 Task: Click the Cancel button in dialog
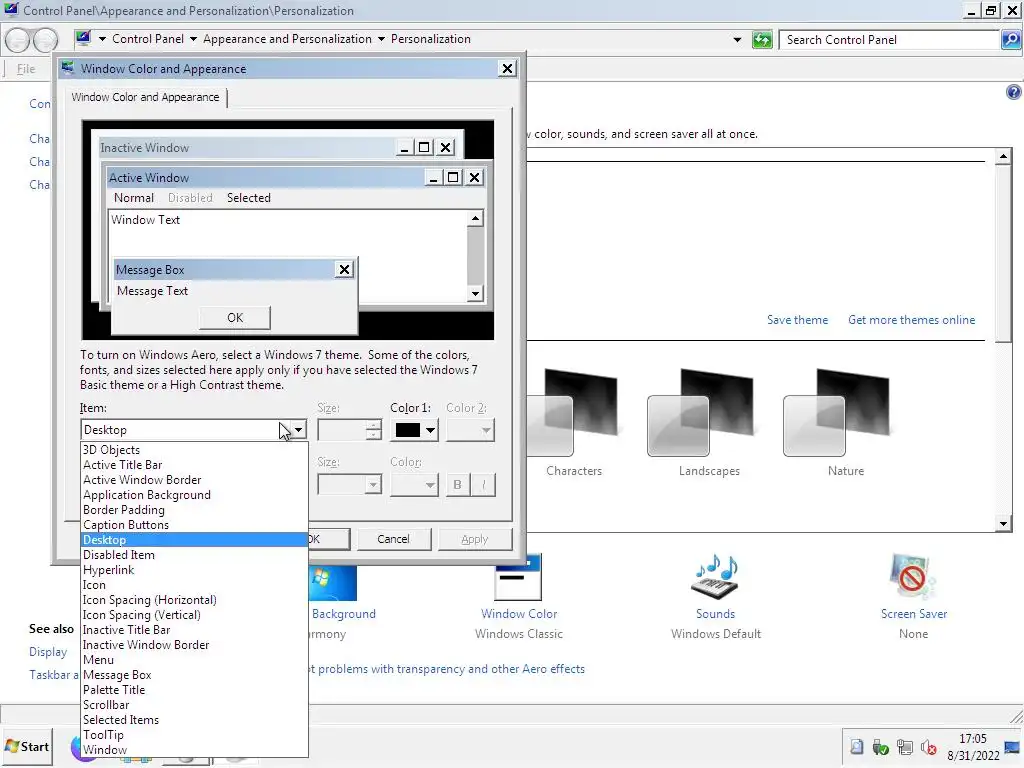click(x=393, y=539)
